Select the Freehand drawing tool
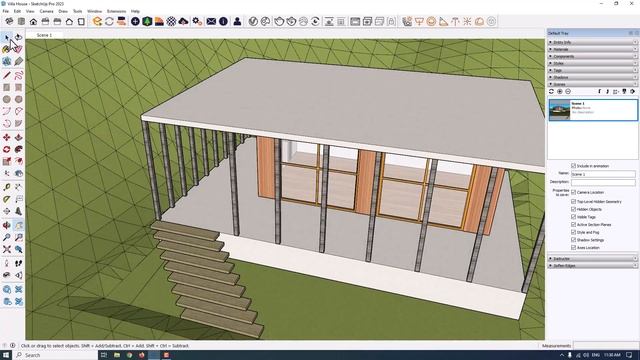Image resolution: width=640 pixels, height=360 pixels. point(18,76)
